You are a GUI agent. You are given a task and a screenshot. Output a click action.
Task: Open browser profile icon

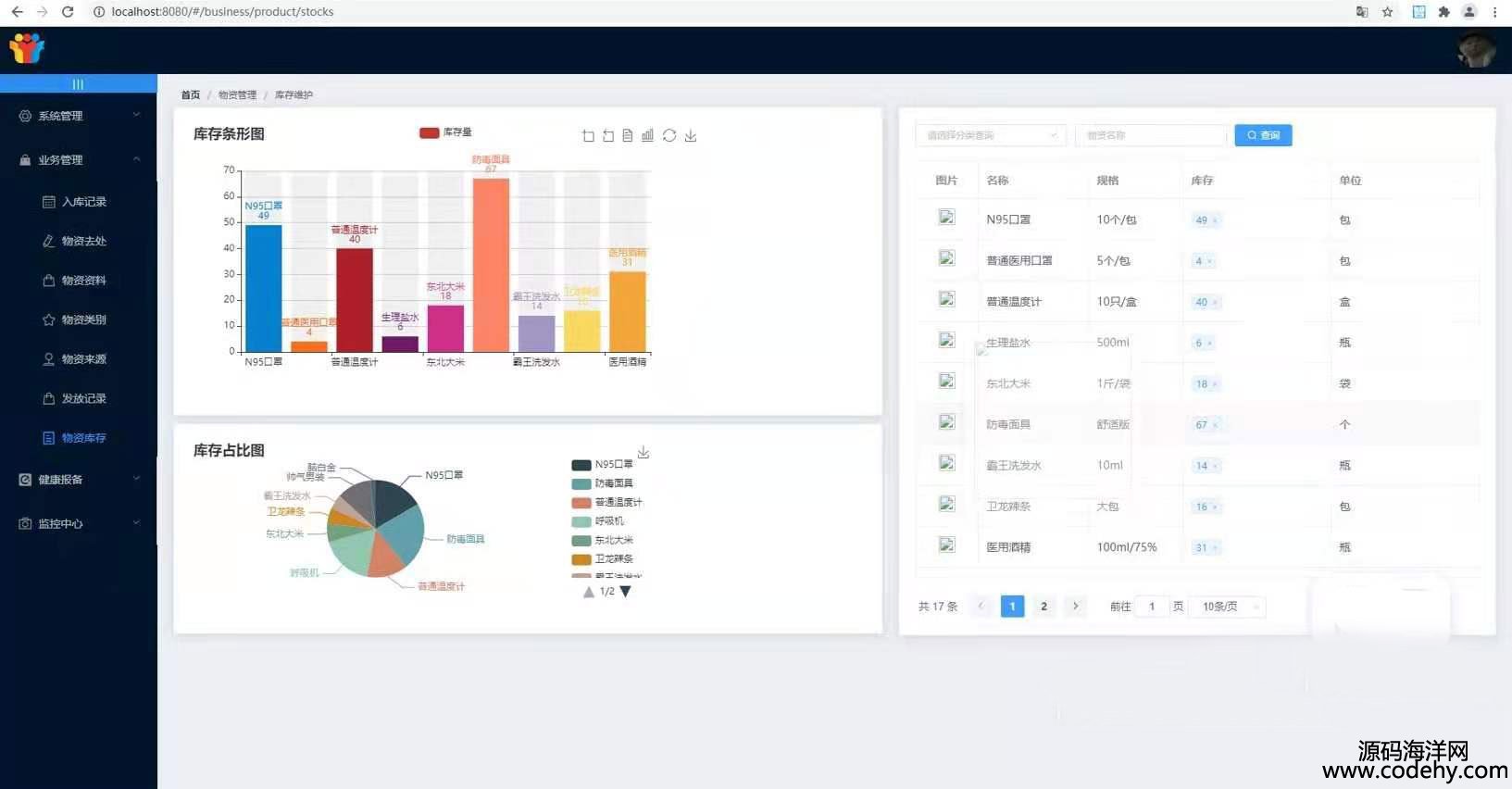pyautogui.click(x=1468, y=12)
